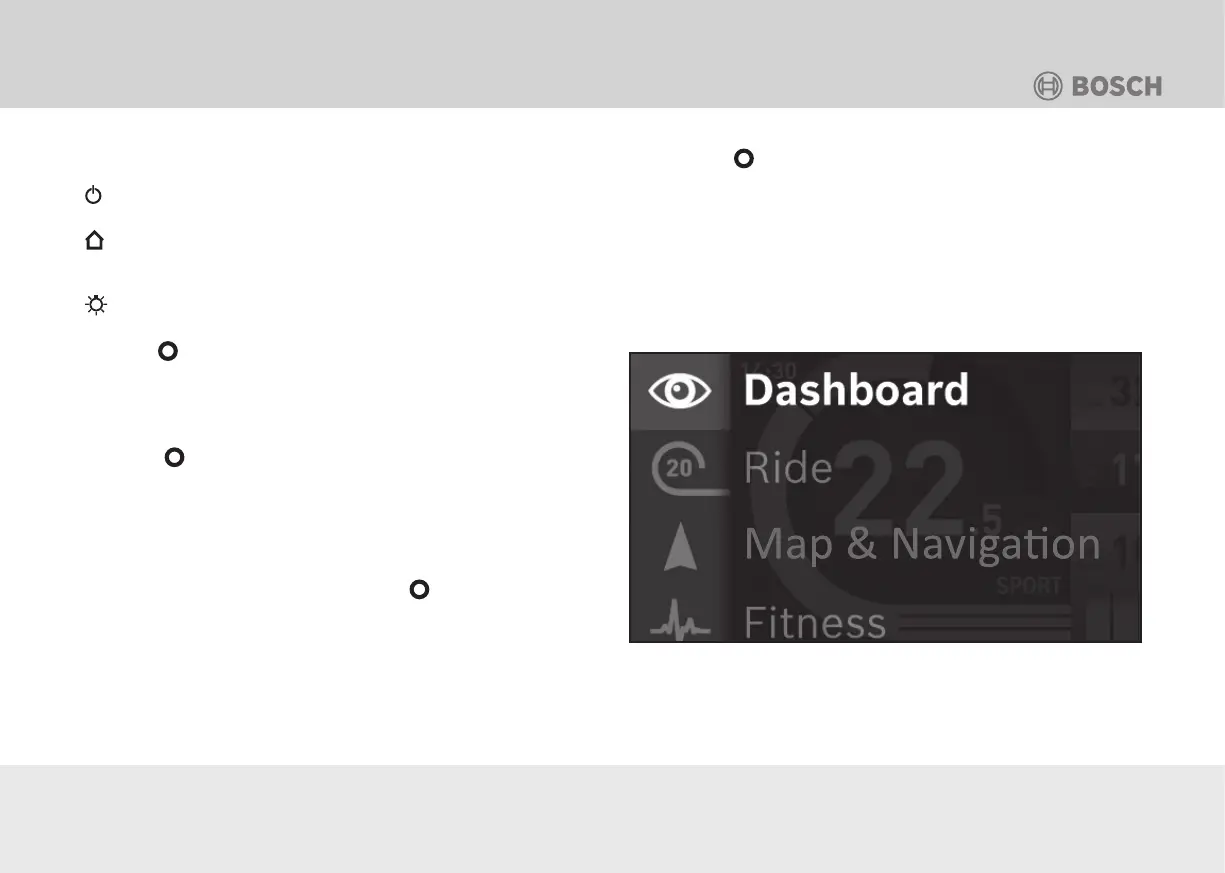Click the speedometer 20 icon beside Ride
1225x873 pixels.
[x=678, y=469]
